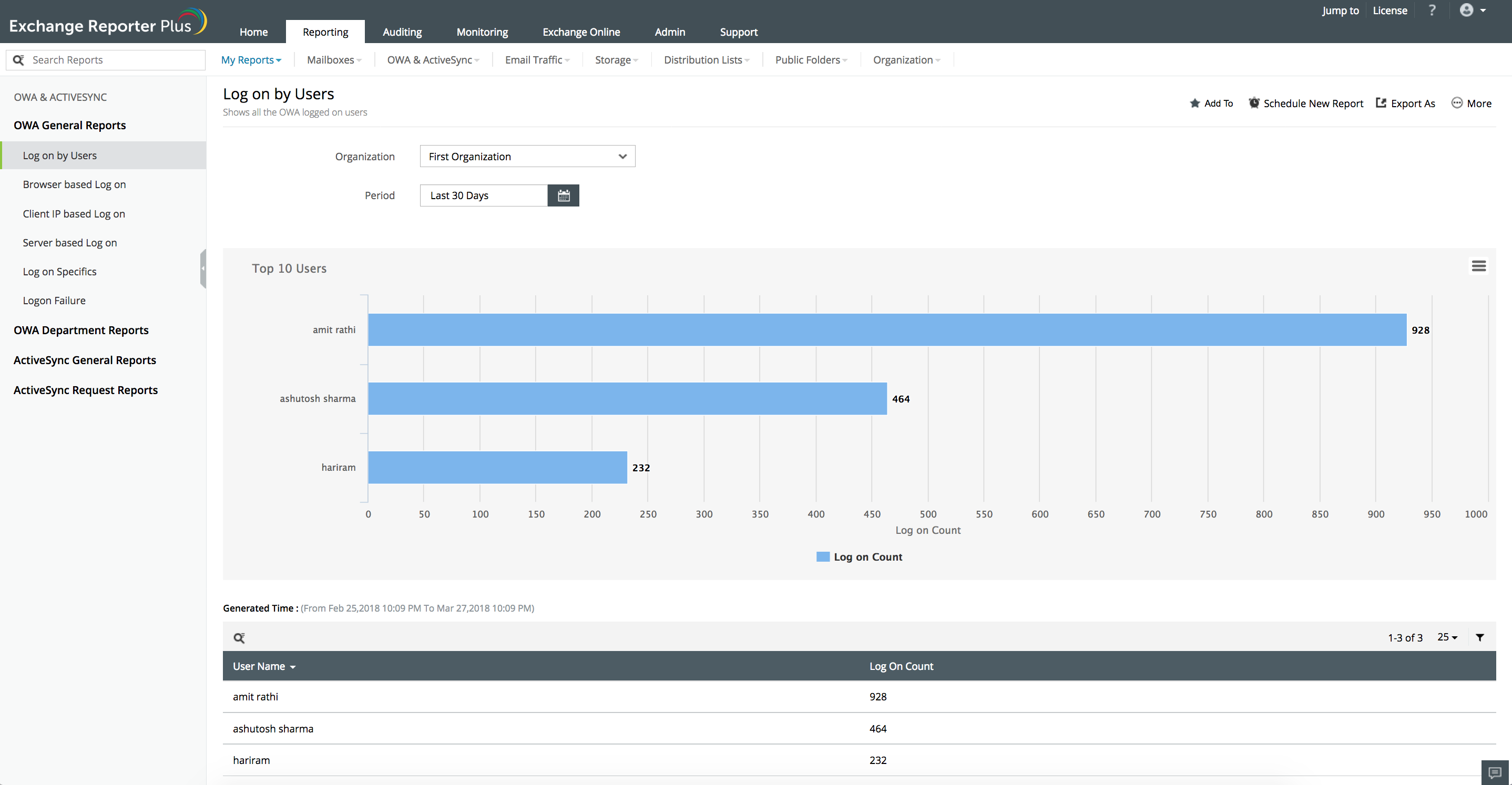Open the Organization dropdown
The height and width of the screenshot is (785, 1512).
[527, 156]
